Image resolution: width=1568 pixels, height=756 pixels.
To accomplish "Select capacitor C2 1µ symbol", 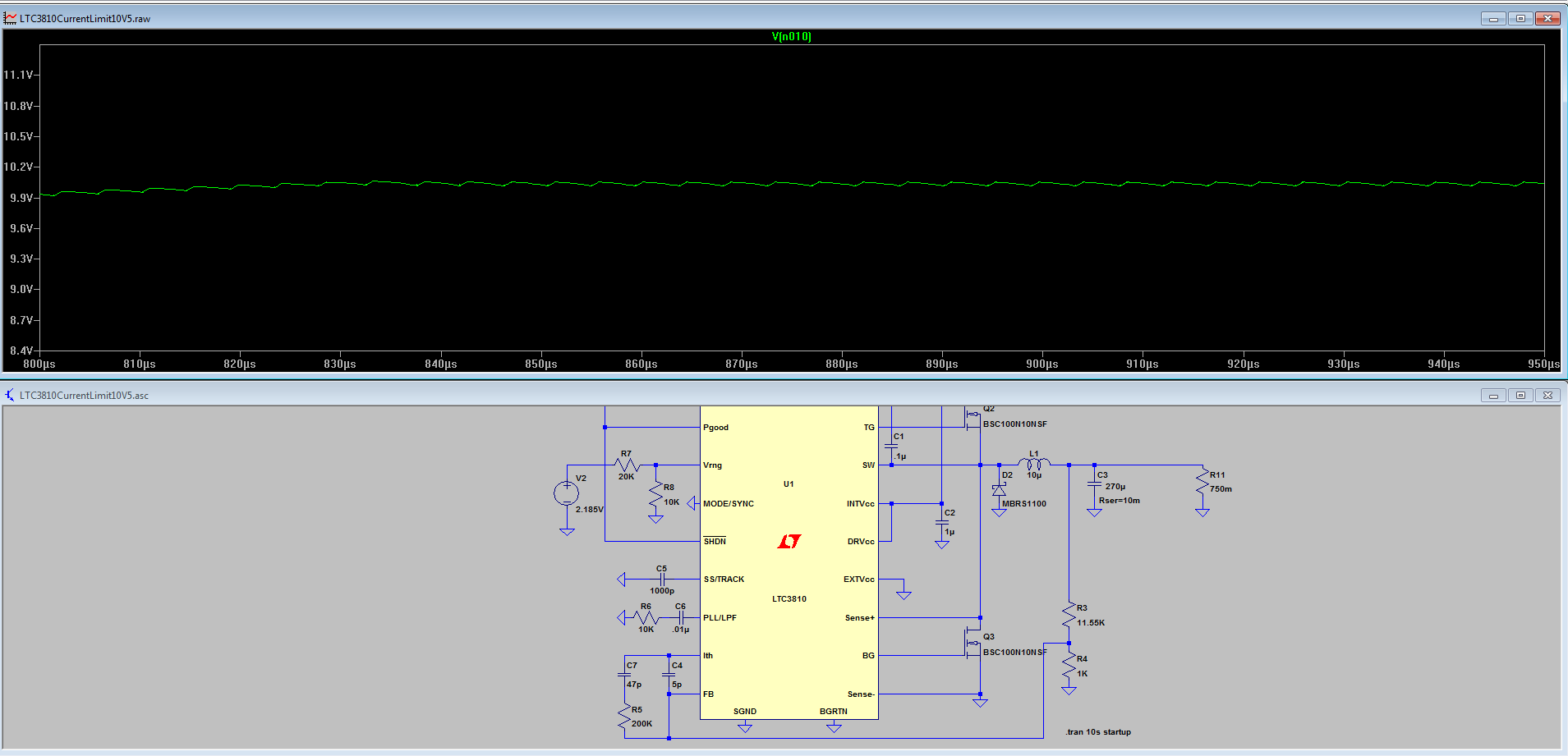I will coord(942,522).
